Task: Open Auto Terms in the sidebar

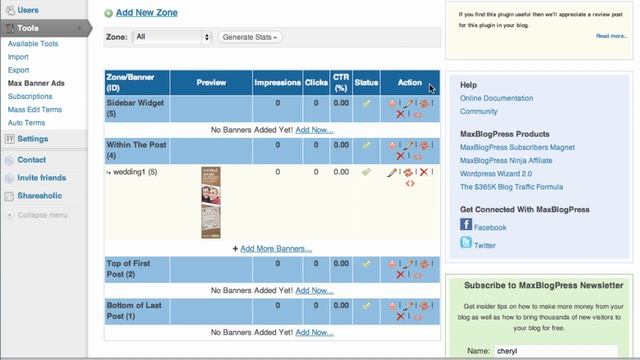Action: point(26,122)
